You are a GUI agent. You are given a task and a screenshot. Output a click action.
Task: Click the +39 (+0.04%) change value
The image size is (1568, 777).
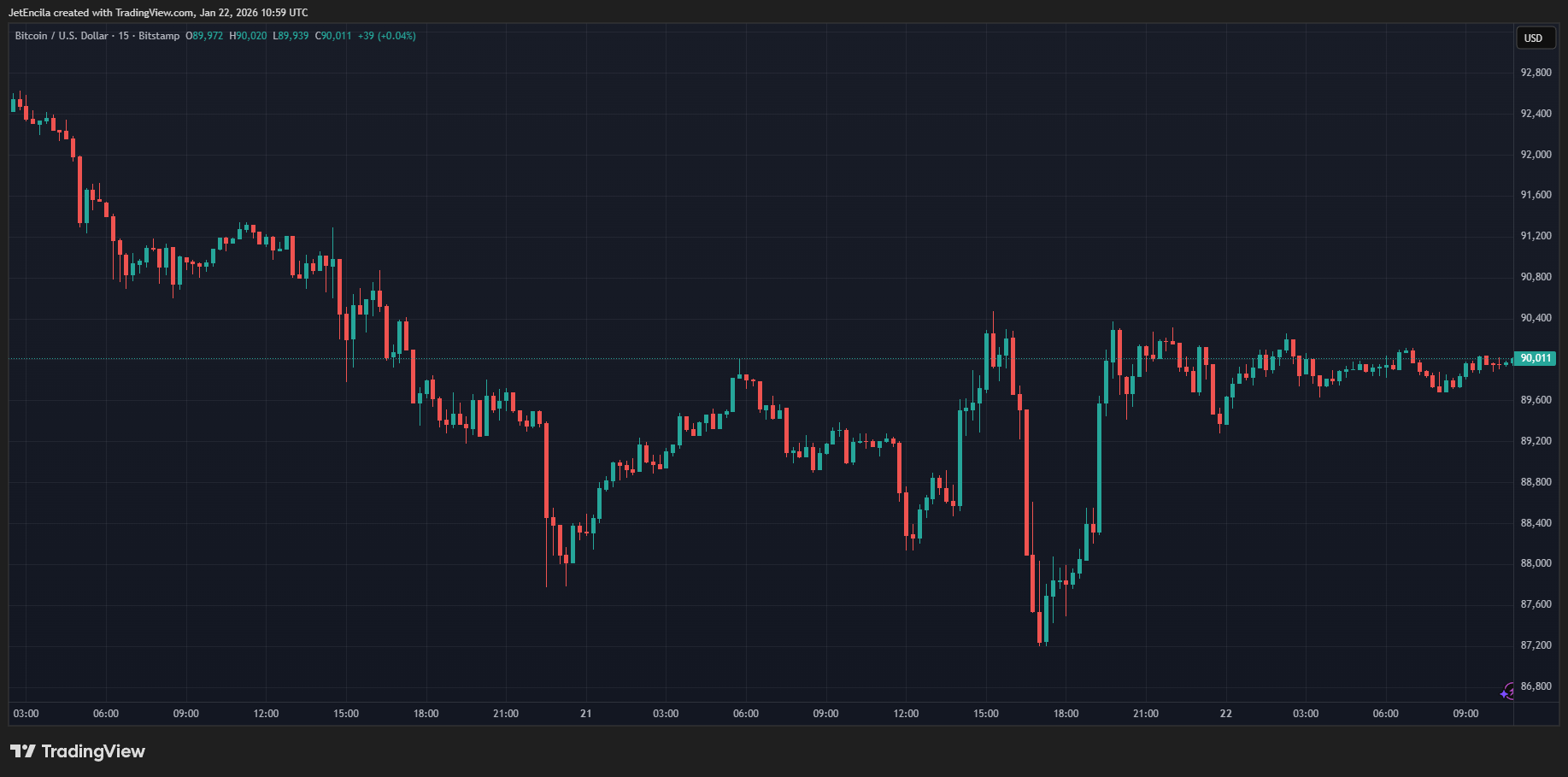coord(386,36)
